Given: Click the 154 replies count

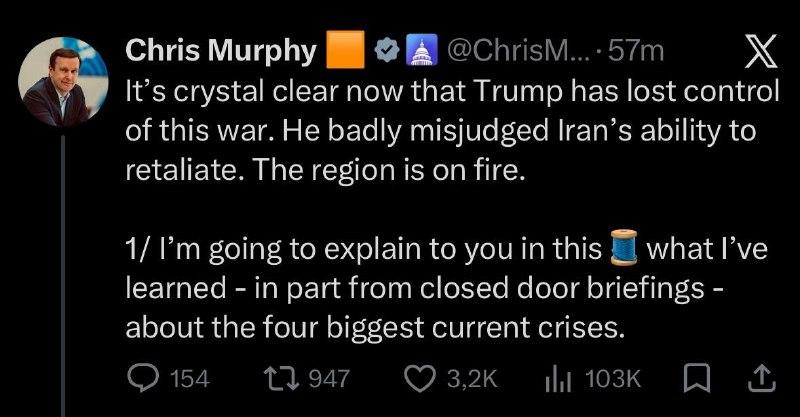Looking at the screenshot, I should [x=190, y=378].
